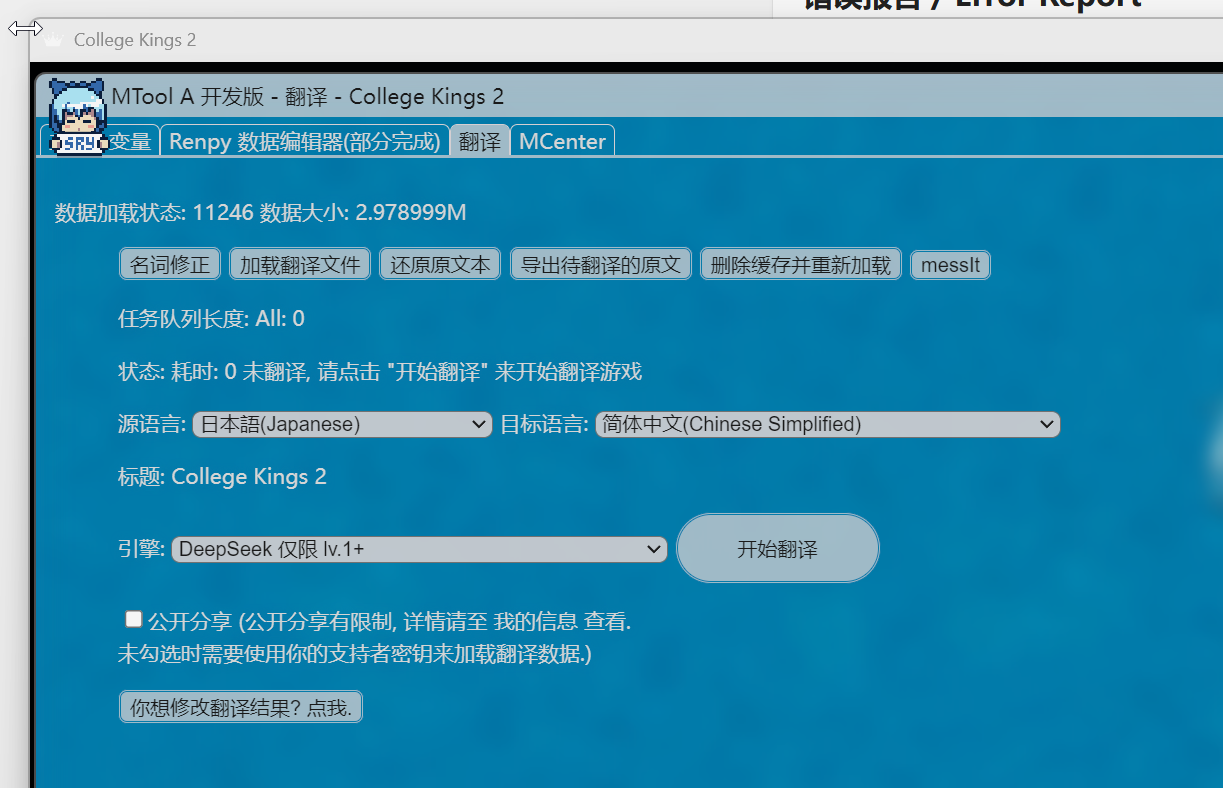Click the messIt button

click(x=950, y=265)
